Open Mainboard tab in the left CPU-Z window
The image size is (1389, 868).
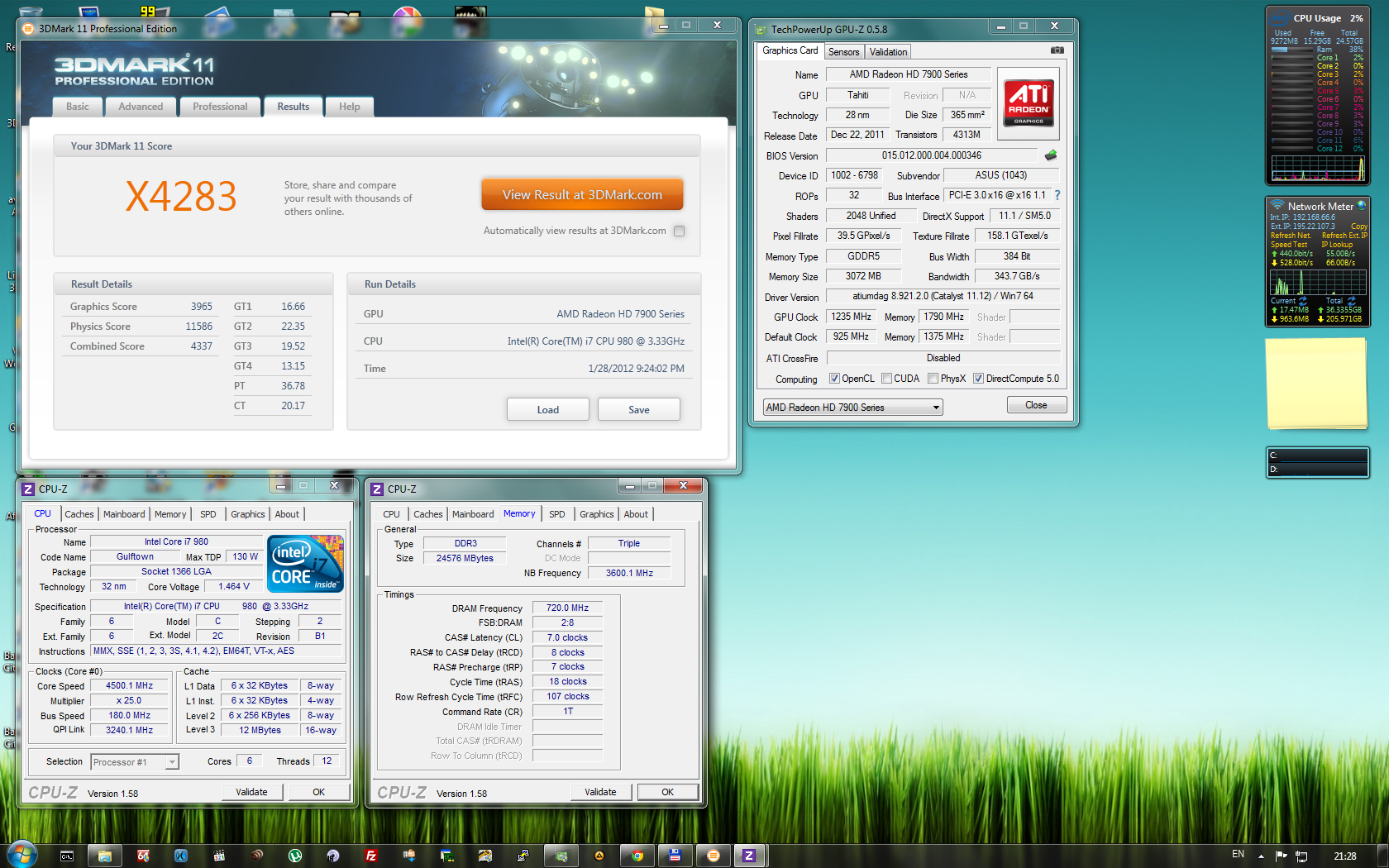click(x=124, y=514)
